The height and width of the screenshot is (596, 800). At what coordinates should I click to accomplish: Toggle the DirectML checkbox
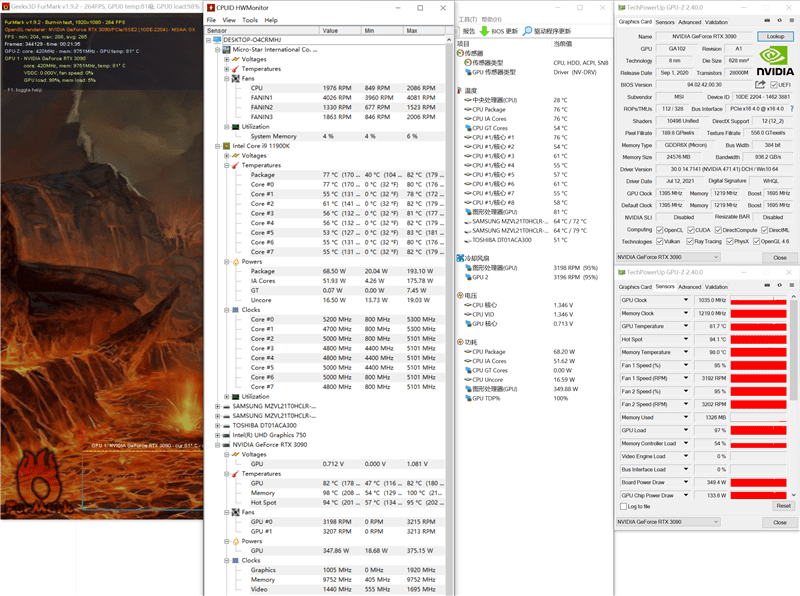765,230
